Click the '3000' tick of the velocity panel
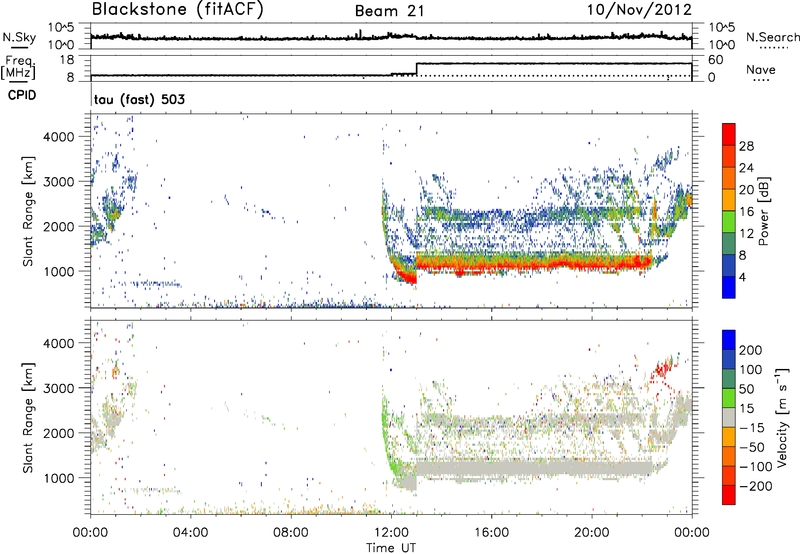Screen dimensions: 800x554 pyautogui.click(x=59, y=388)
